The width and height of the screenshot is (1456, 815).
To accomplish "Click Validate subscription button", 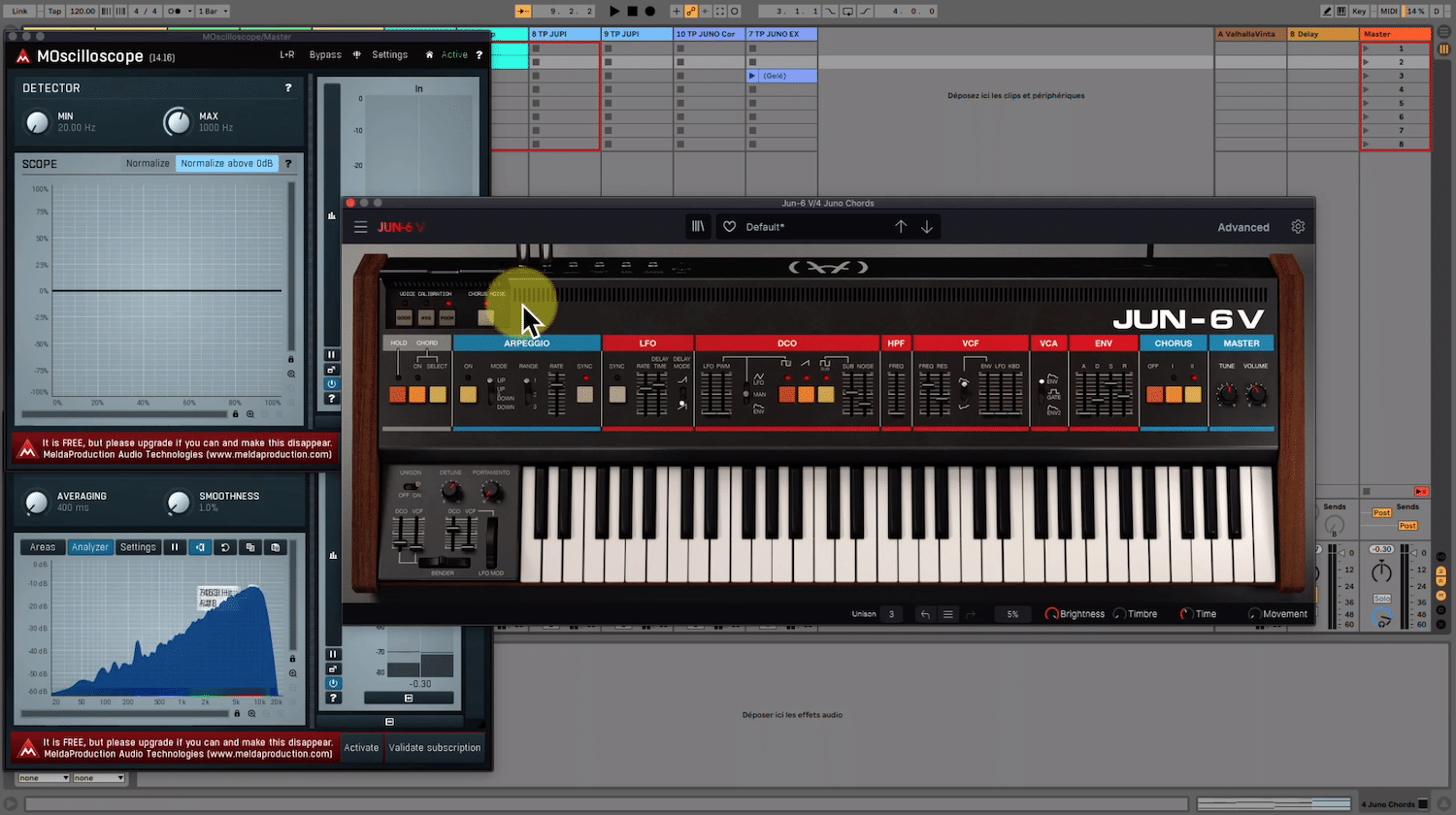I will point(435,748).
